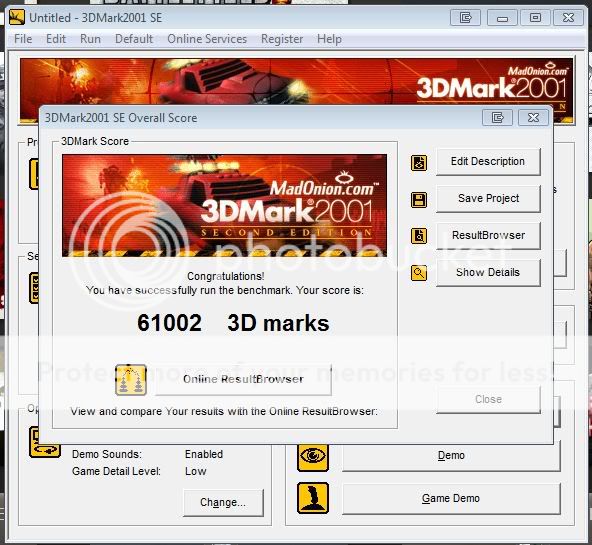Maximize the 3DMark2001 SE main window
This screenshot has height=545, width=592.
pos(535,18)
